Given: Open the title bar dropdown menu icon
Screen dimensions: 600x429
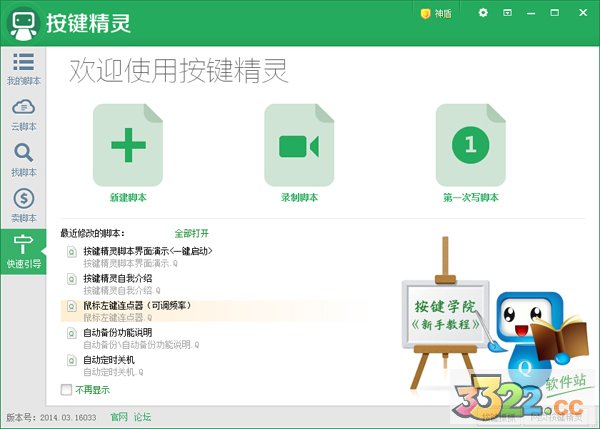Looking at the screenshot, I should coord(507,13).
